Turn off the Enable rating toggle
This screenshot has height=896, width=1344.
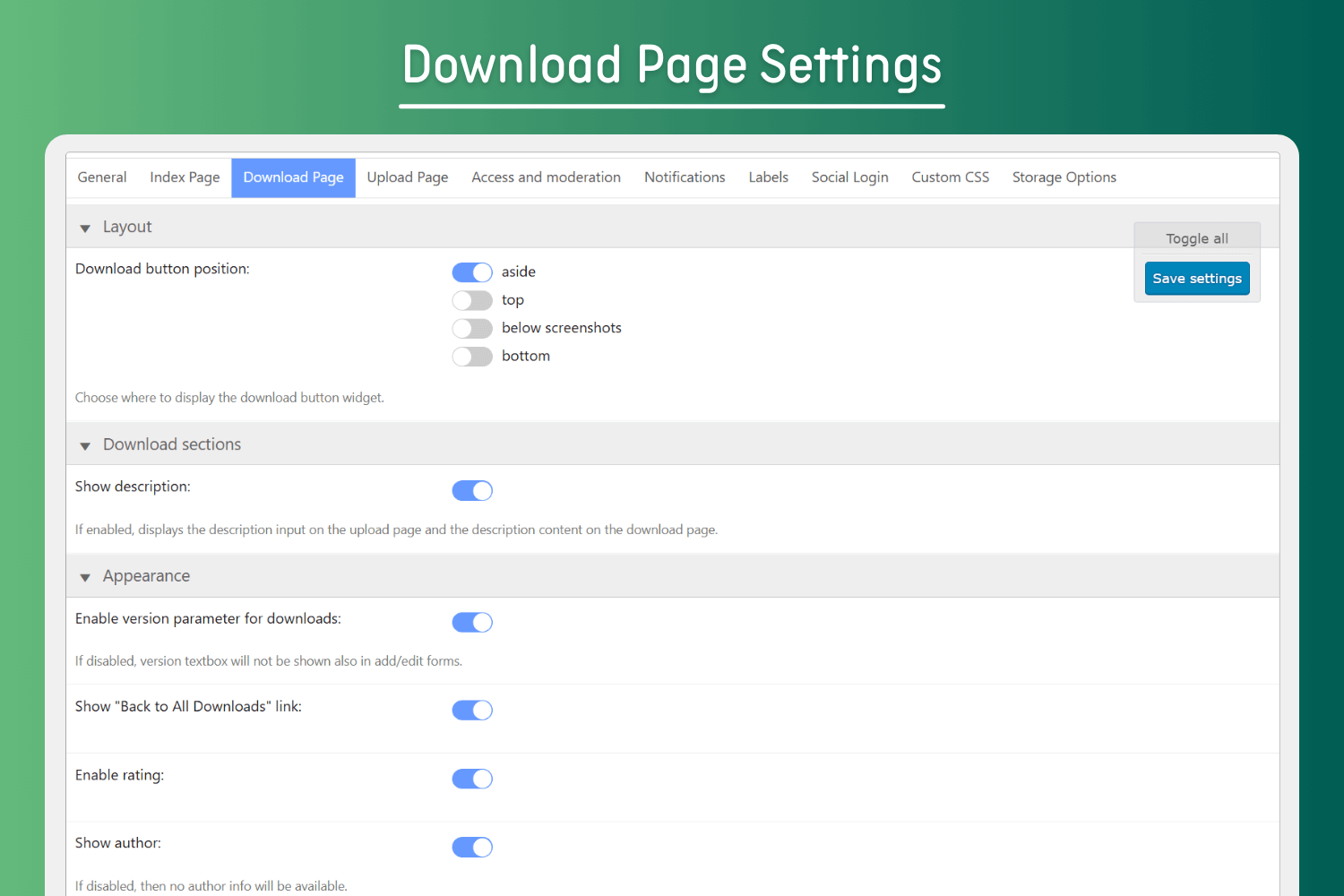coord(472,779)
